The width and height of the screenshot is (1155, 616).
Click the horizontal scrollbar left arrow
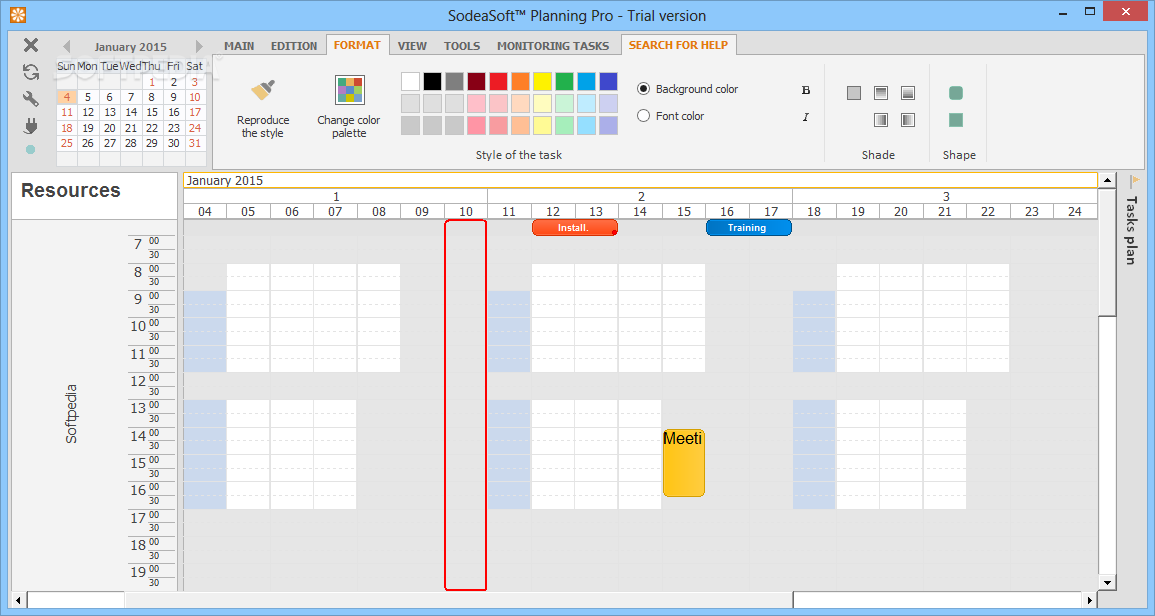pyautogui.click(x=18, y=600)
